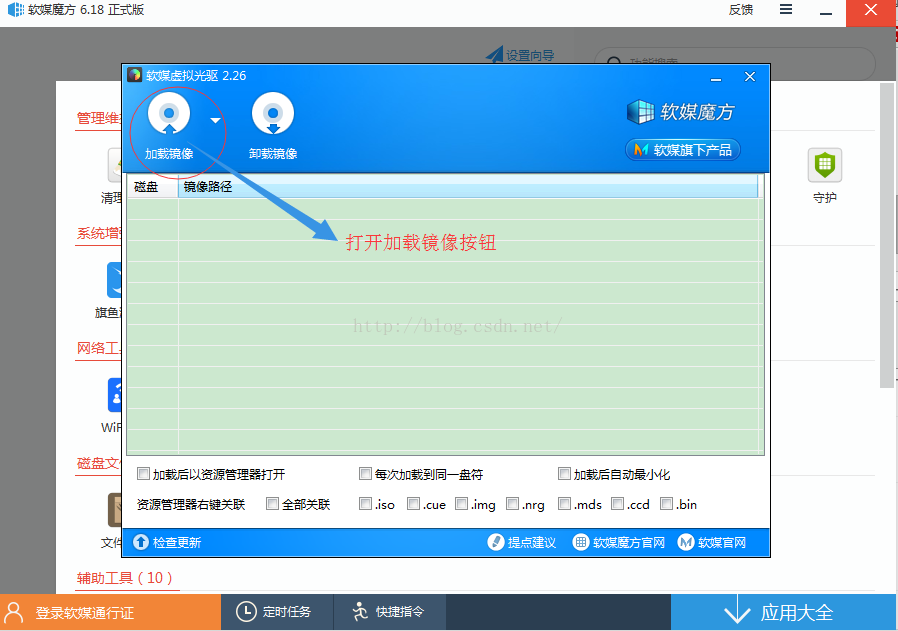
Task: Click the 检查更新 up-arrow icon
Action: (141, 542)
